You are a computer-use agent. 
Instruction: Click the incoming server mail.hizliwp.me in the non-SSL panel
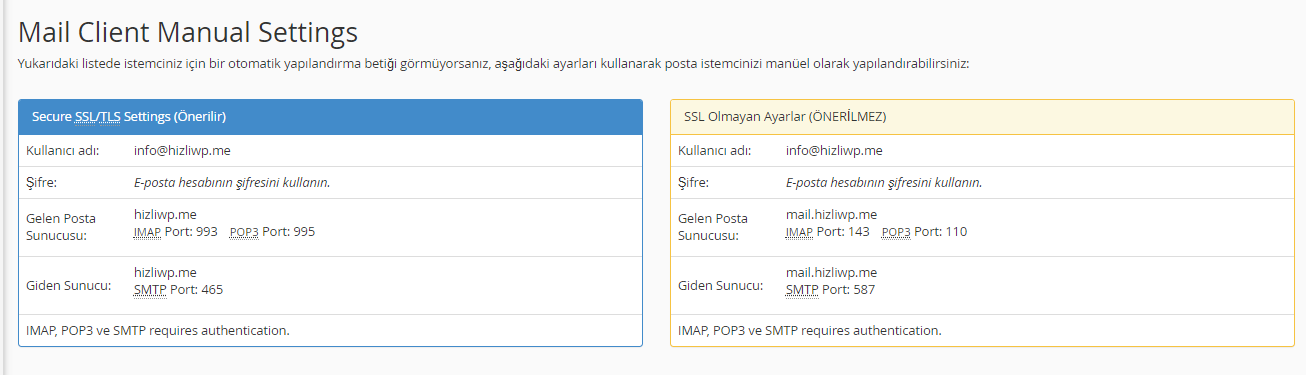[831, 214]
